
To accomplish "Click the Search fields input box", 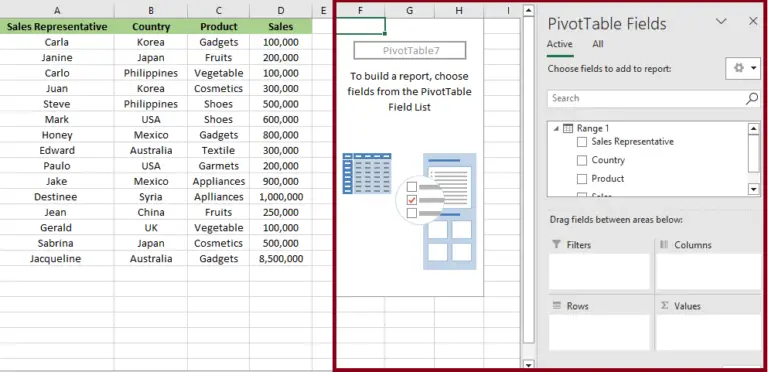I will (646, 99).
